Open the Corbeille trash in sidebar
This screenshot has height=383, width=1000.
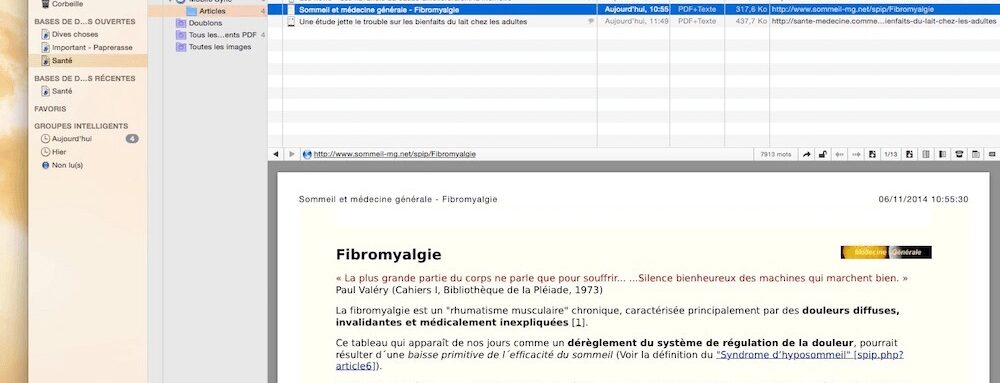[67, 3]
